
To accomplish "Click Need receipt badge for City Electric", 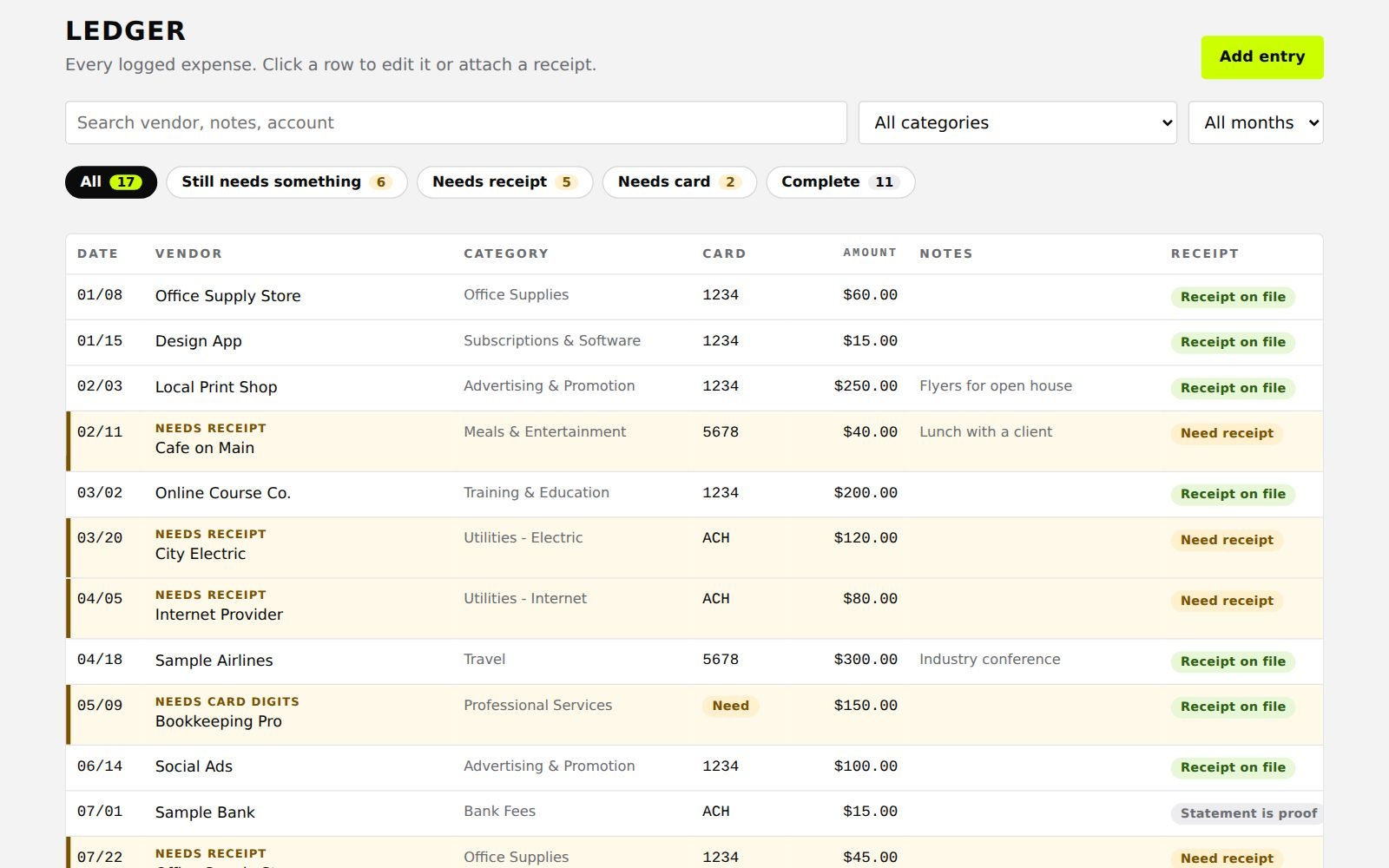I will (x=1227, y=540).
